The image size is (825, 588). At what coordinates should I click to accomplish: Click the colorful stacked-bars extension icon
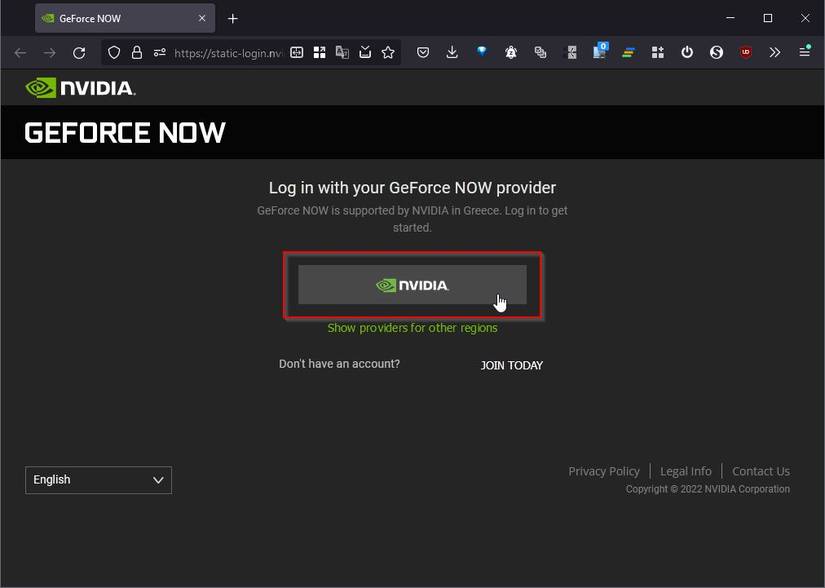[628, 52]
